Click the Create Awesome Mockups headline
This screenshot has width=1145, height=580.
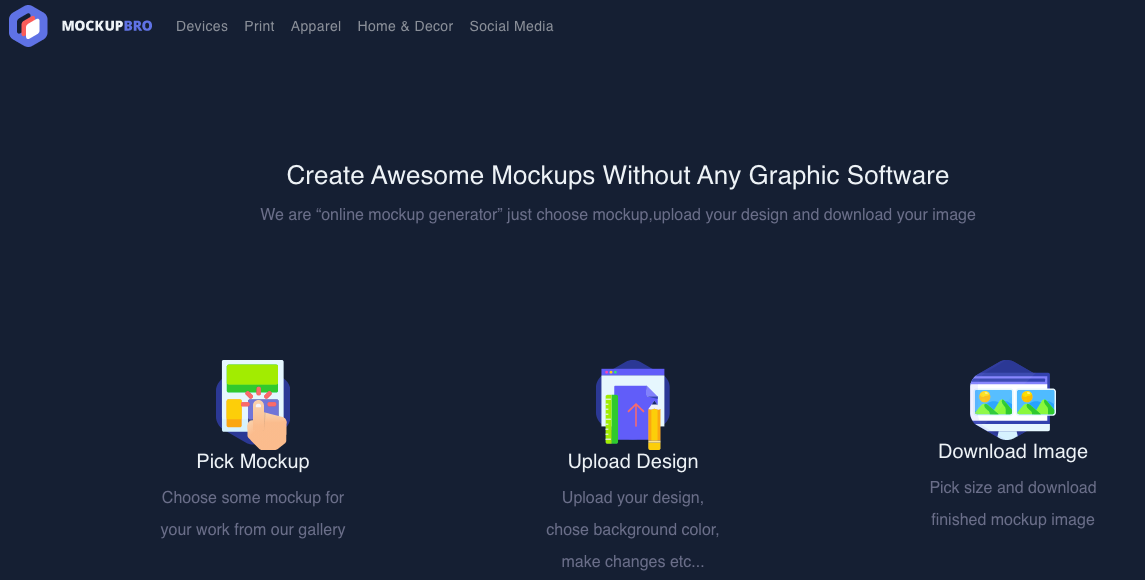618,175
